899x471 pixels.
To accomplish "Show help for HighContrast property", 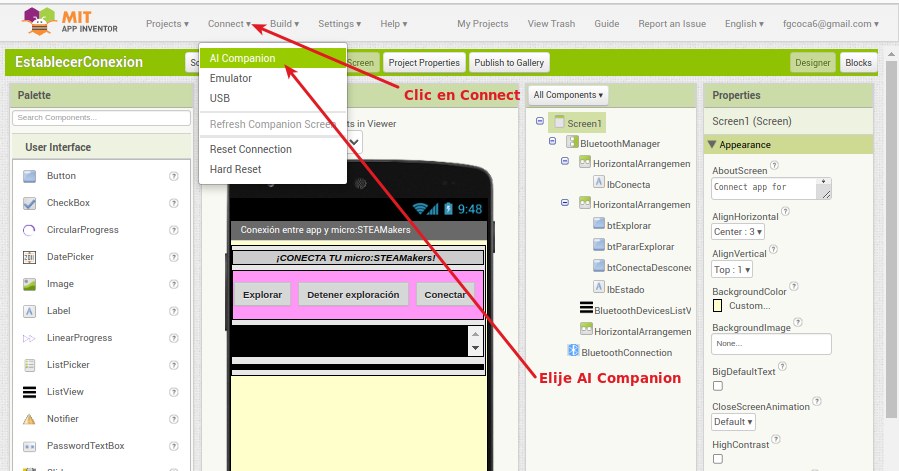I will pyautogui.click(x=776, y=439).
